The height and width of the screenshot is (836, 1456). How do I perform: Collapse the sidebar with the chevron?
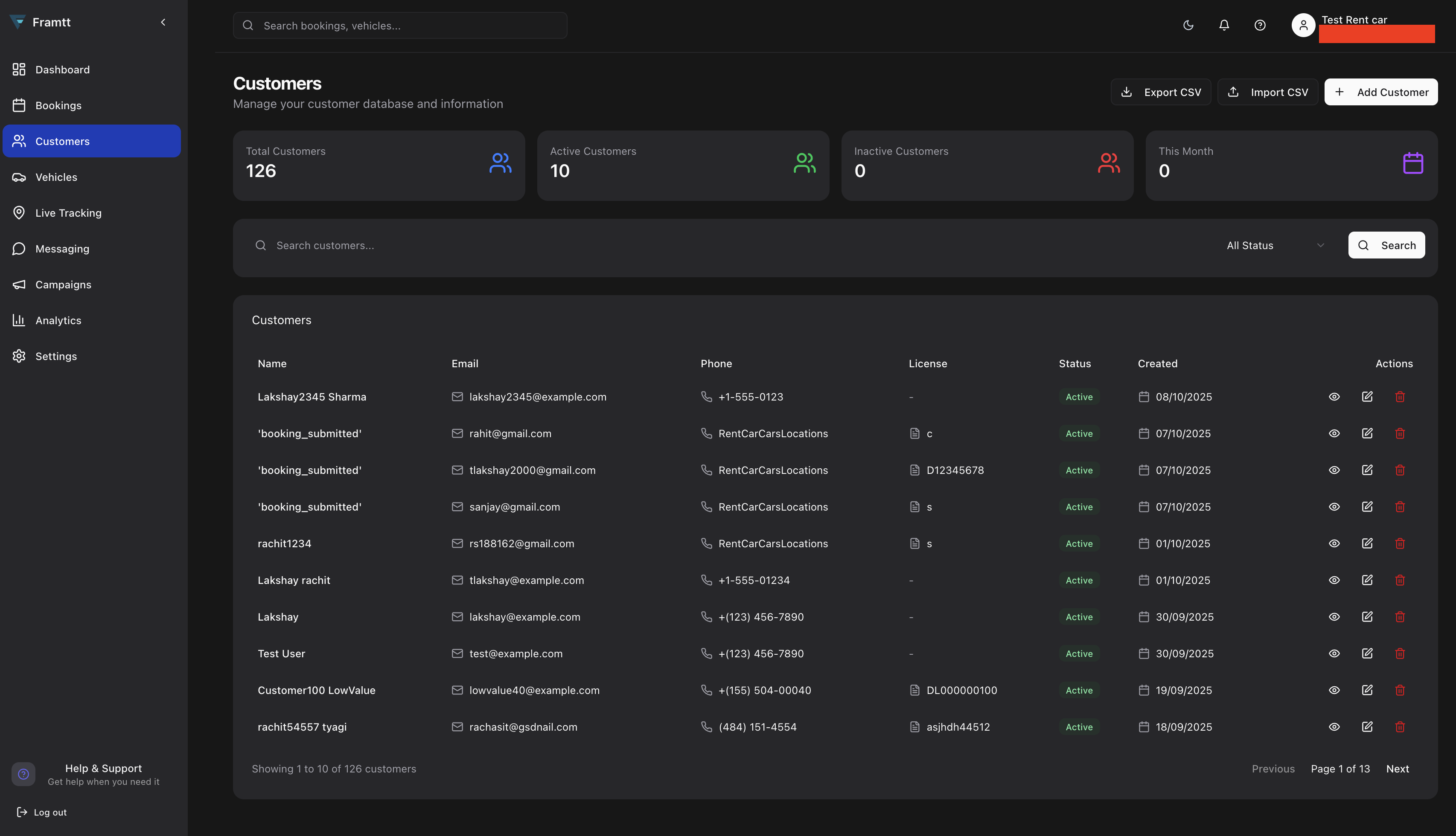coord(163,22)
